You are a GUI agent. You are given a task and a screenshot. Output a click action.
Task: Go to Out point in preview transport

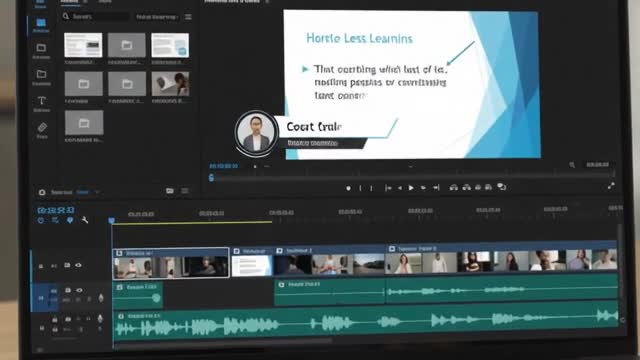click(436, 187)
